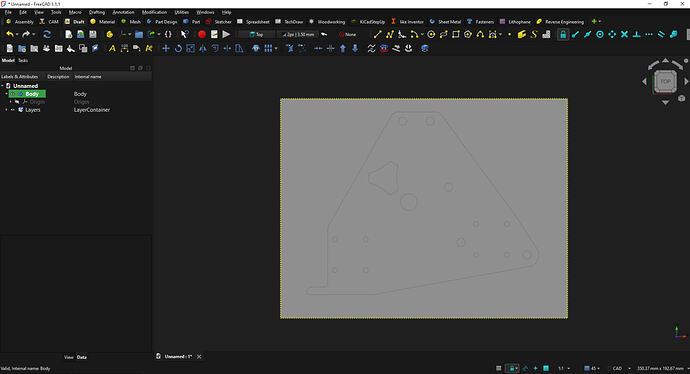This screenshot has width=690, height=374.
Task: Switch to the Sketcher workbench tab
Action: 219,22
